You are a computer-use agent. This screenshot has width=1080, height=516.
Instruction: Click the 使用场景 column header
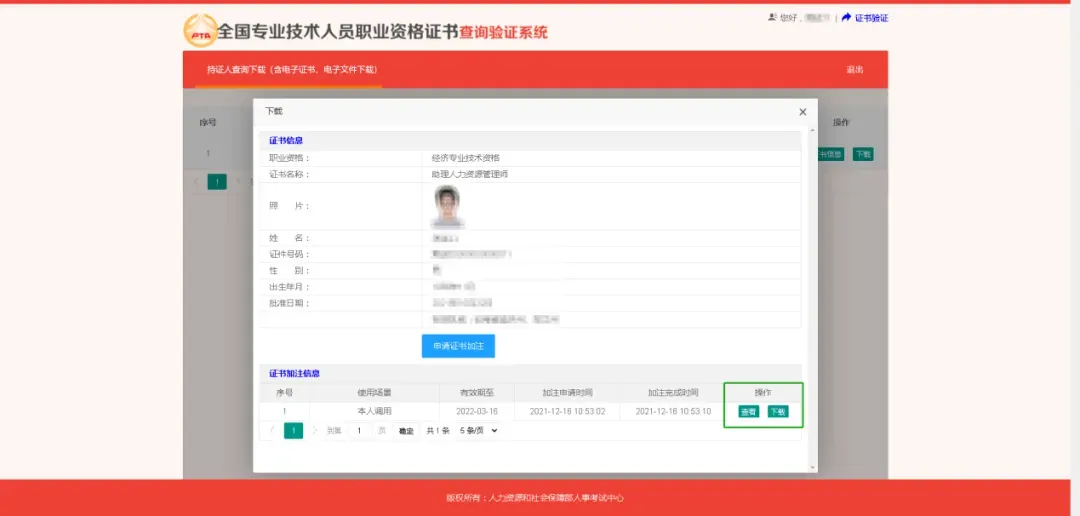tap(374, 393)
